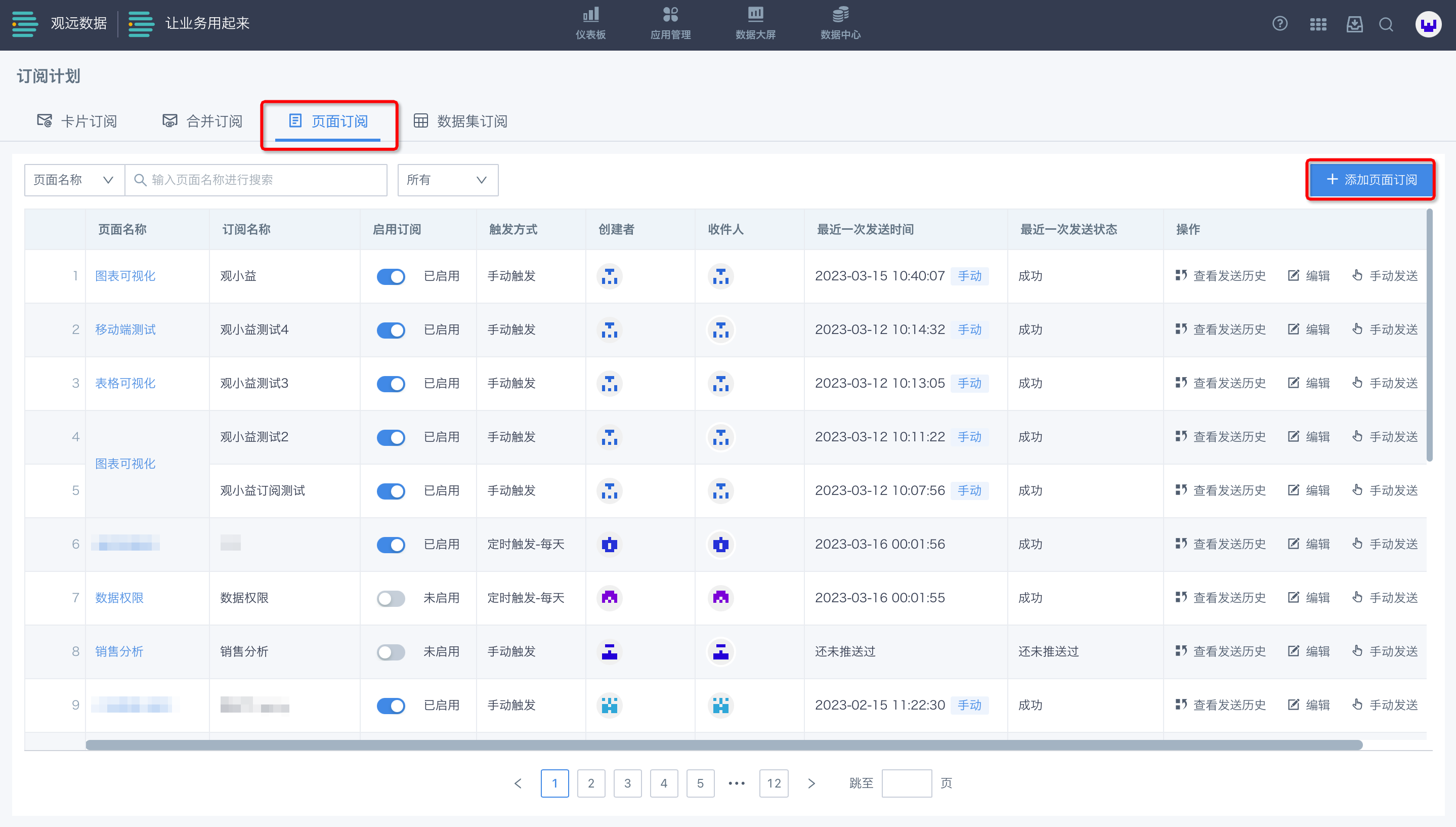Image resolution: width=1456 pixels, height=827 pixels.
Task: Toggle the row 6 subscription switch
Action: (391, 545)
